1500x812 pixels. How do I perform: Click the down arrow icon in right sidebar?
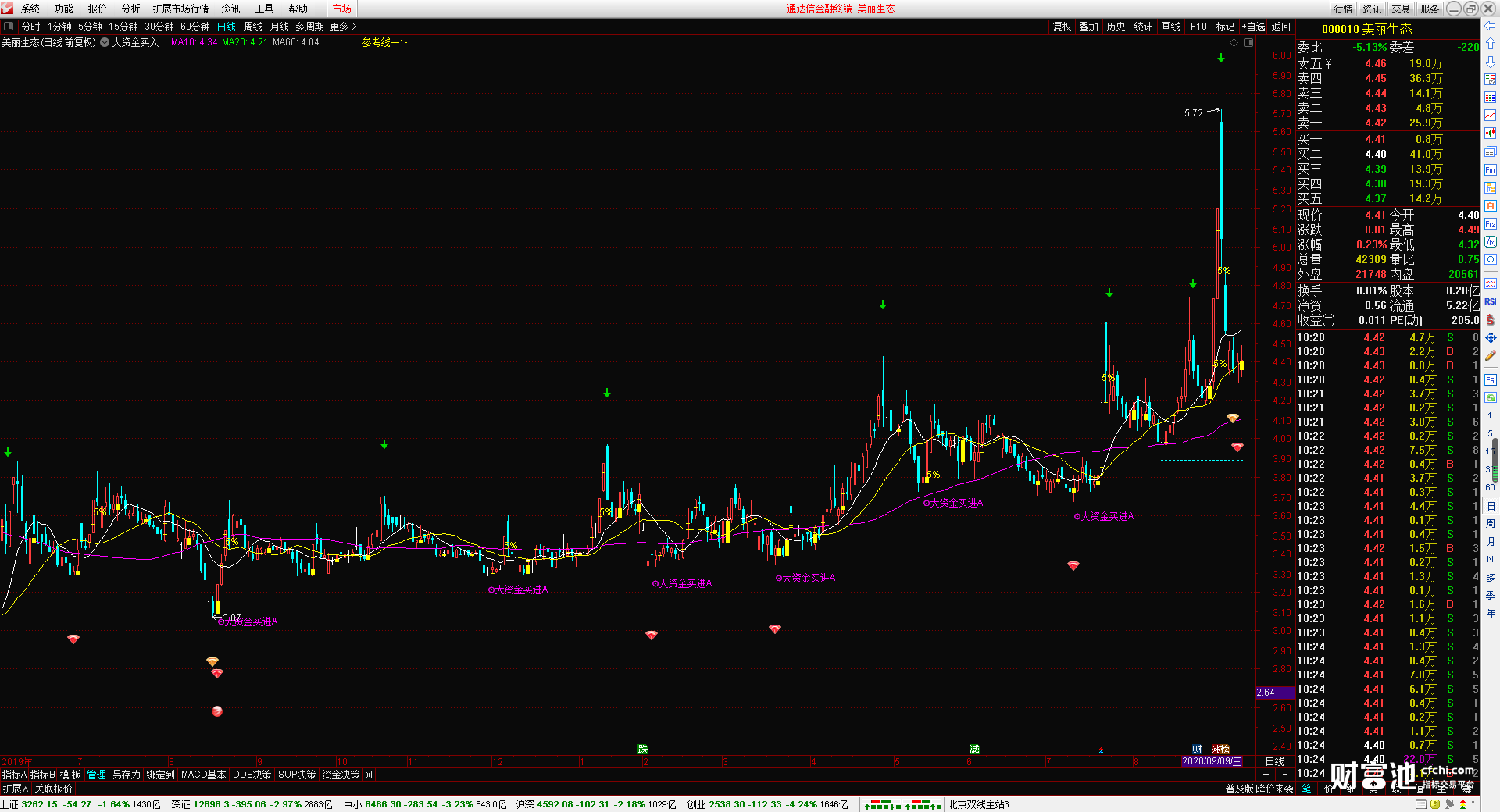coord(1490,62)
